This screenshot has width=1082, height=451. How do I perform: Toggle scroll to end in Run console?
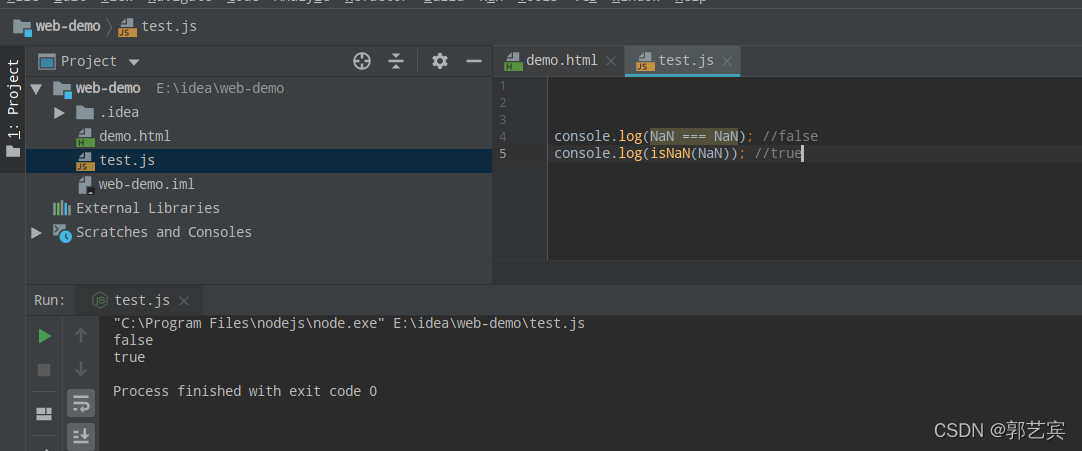point(81,436)
